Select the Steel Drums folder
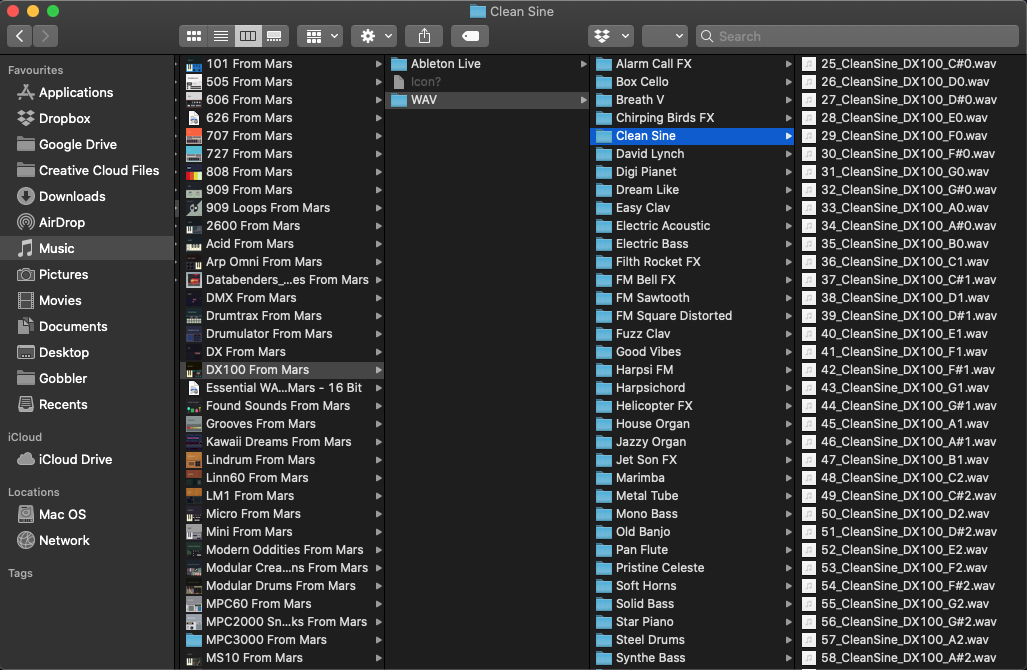1027x670 pixels. coord(692,640)
